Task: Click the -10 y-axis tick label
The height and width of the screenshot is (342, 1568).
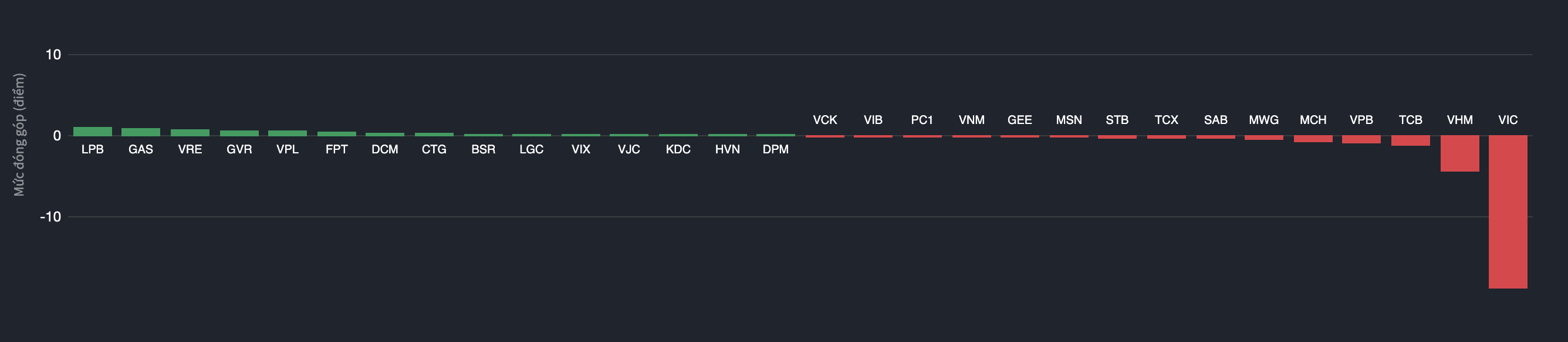Action: (50, 217)
